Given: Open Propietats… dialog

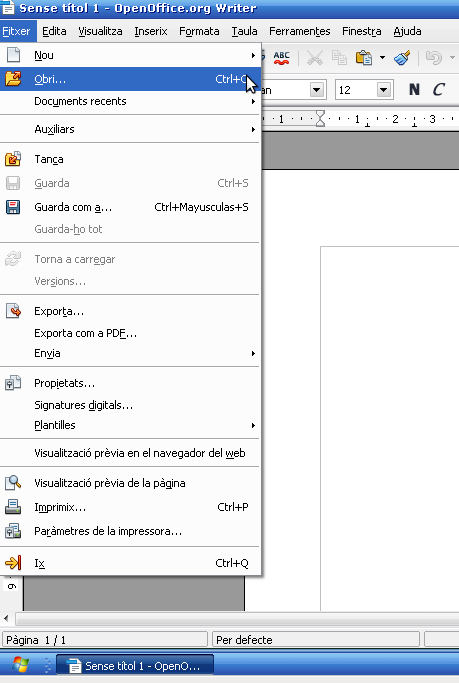Looking at the screenshot, I should (130, 383).
